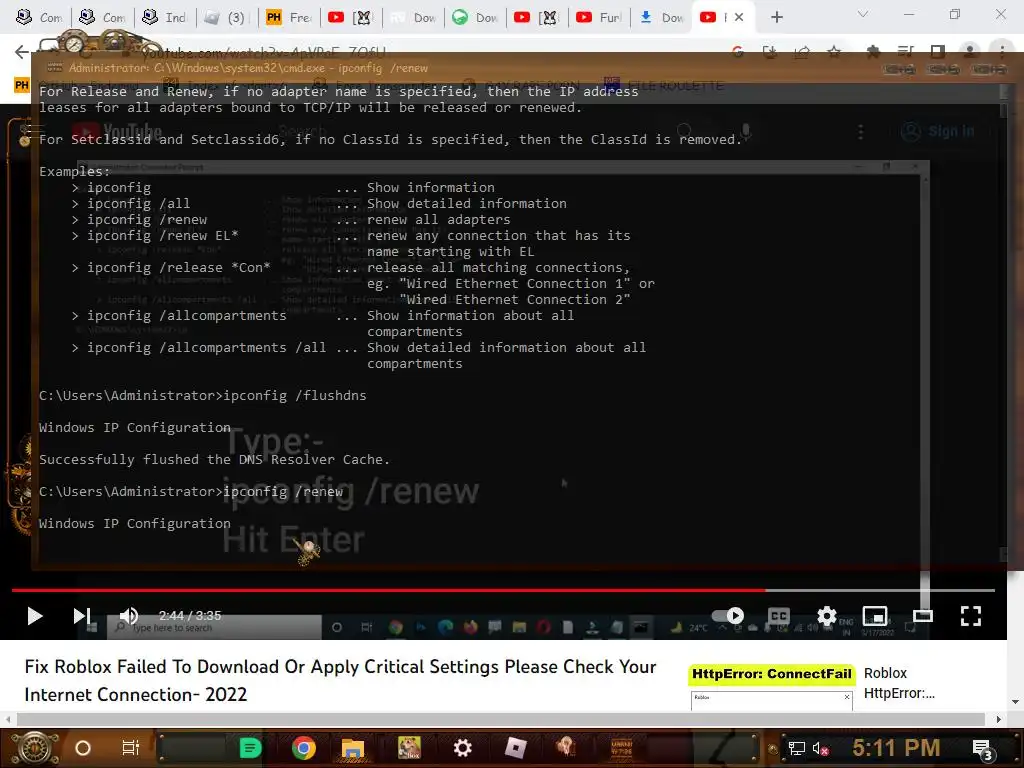Mute the YouTube player volume

(x=129, y=616)
